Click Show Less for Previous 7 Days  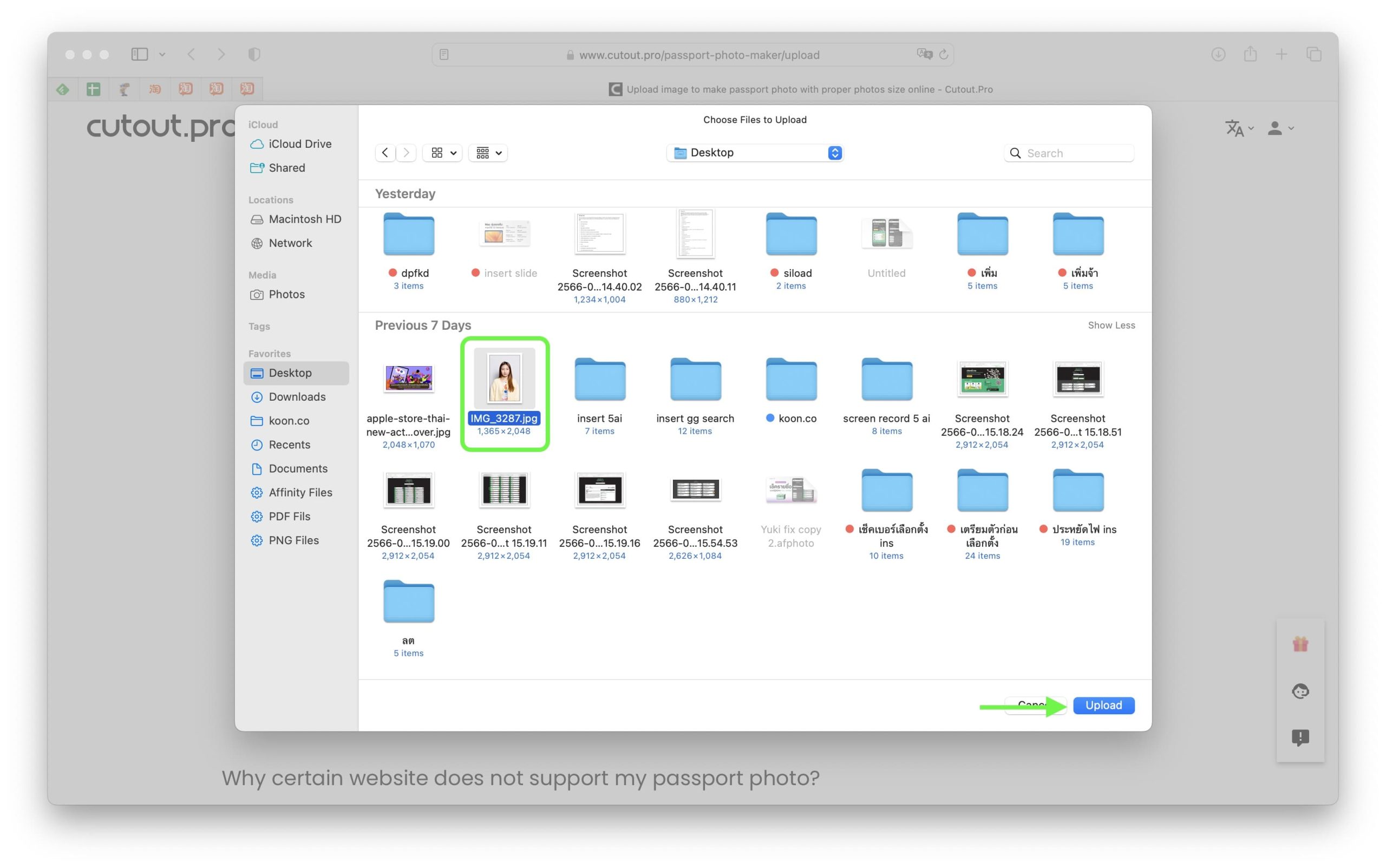(x=1110, y=325)
